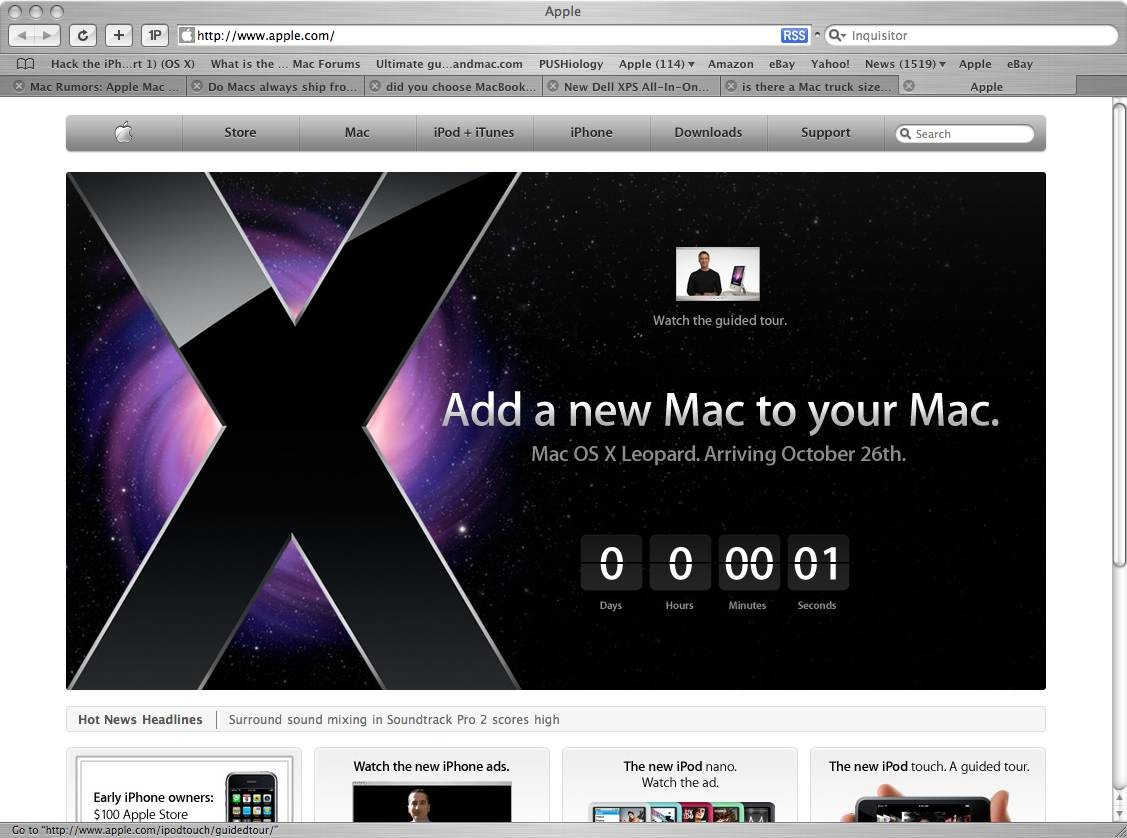The height and width of the screenshot is (838, 1127).
Task: Switch to 'is there a Mac truck' tab
Action: tap(816, 87)
